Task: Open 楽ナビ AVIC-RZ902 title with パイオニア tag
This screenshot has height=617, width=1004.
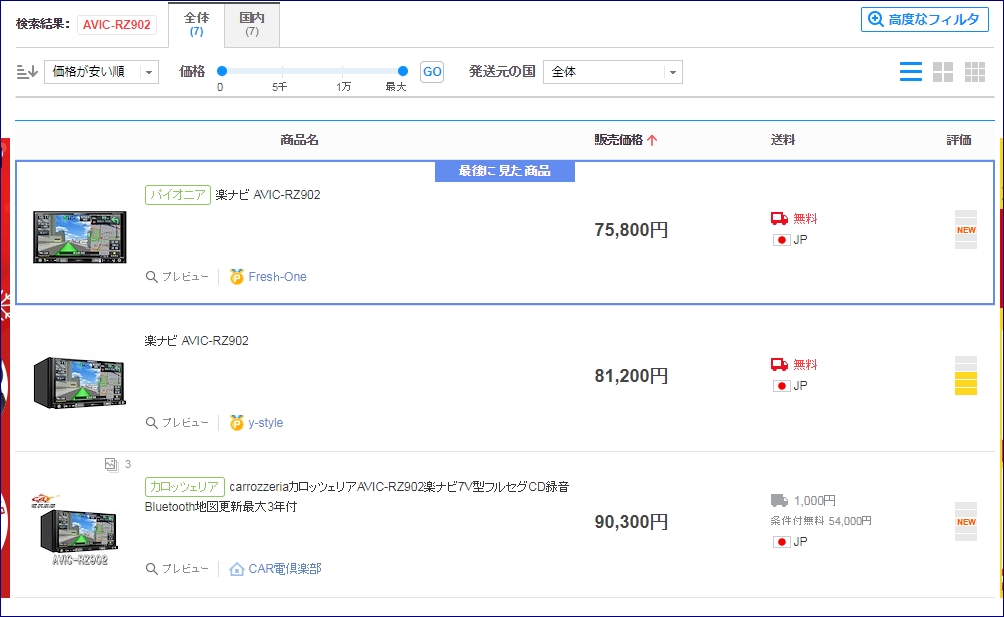Action: tap(268, 195)
